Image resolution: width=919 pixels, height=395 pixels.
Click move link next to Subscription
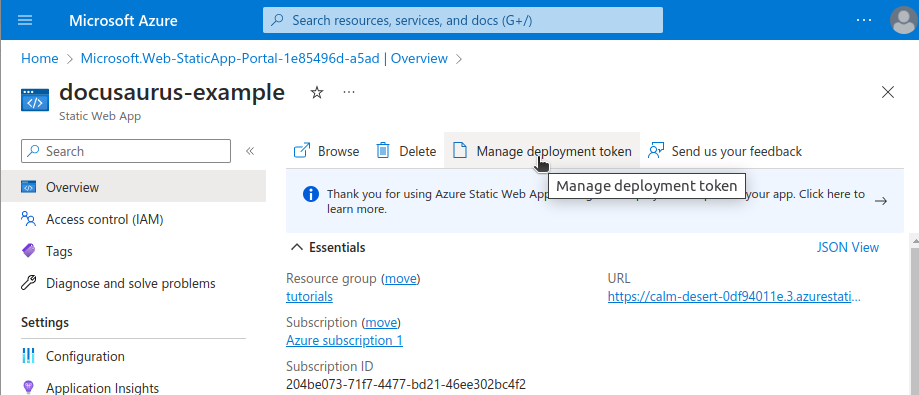click(382, 322)
